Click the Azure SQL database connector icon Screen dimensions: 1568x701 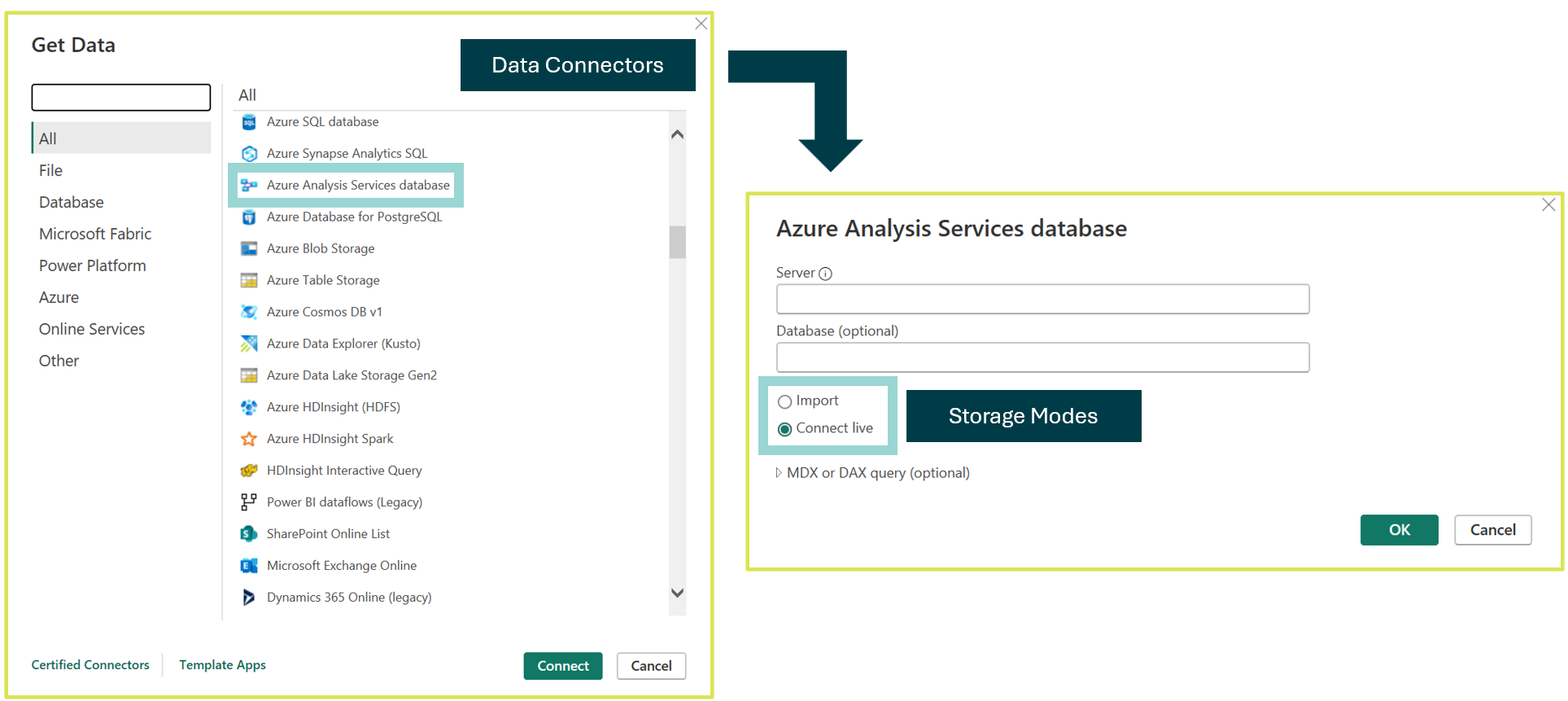coord(249,122)
